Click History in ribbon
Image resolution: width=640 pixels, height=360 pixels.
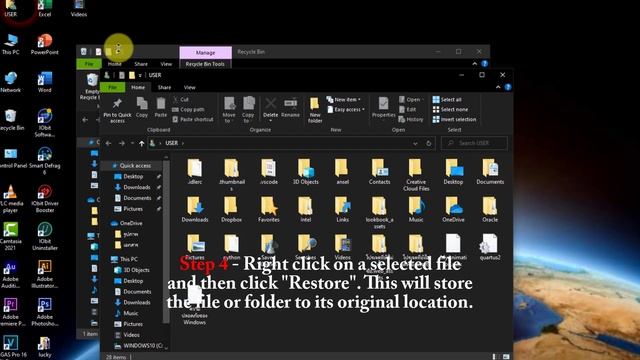tap(411, 119)
